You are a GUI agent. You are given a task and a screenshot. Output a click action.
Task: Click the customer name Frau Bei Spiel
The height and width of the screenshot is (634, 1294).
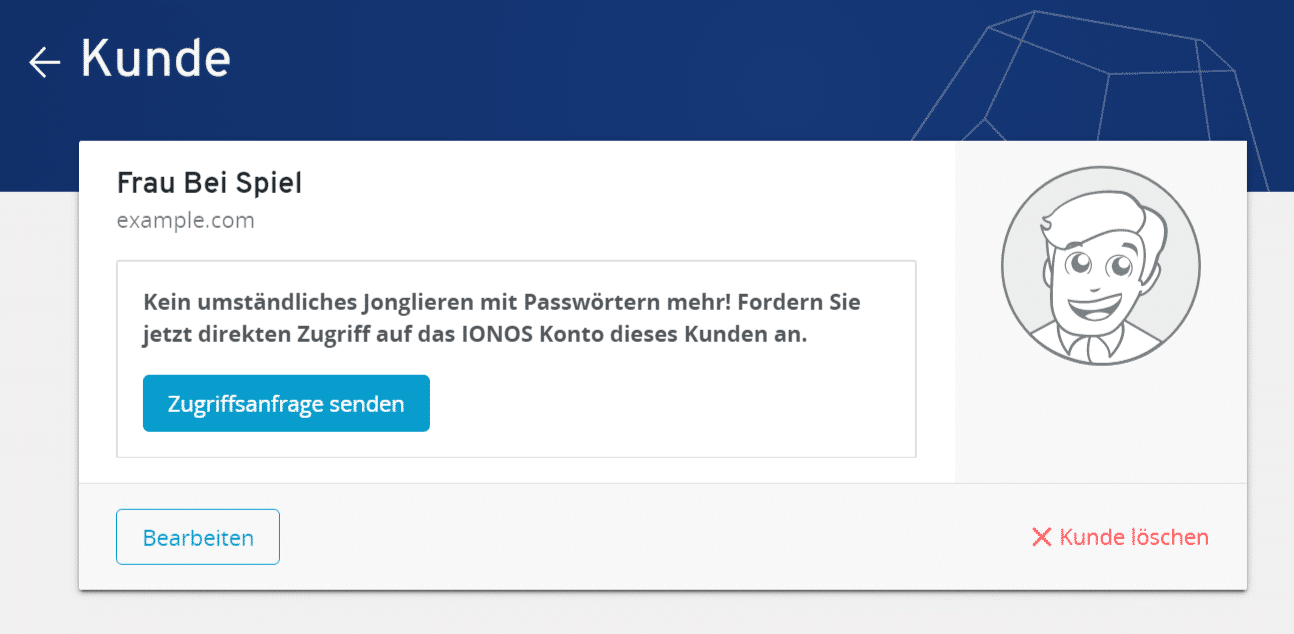[209, 183]
